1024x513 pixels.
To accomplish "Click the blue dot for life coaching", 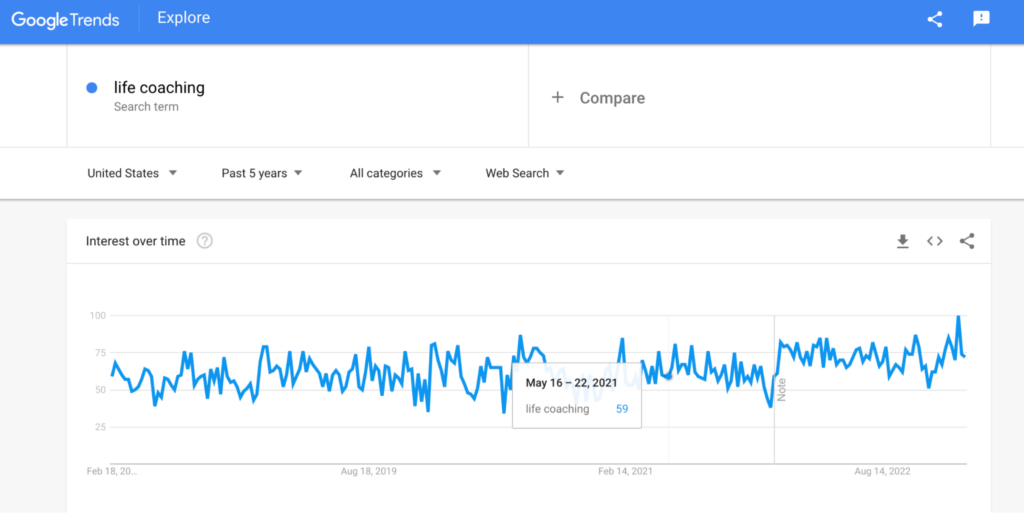I will click(92, 87).
